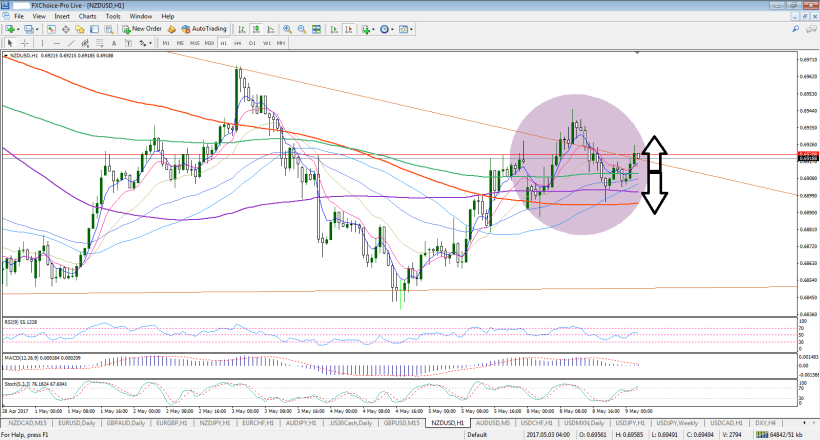Select the trendline tool
820x440 pixels.
tap(71, 43)
